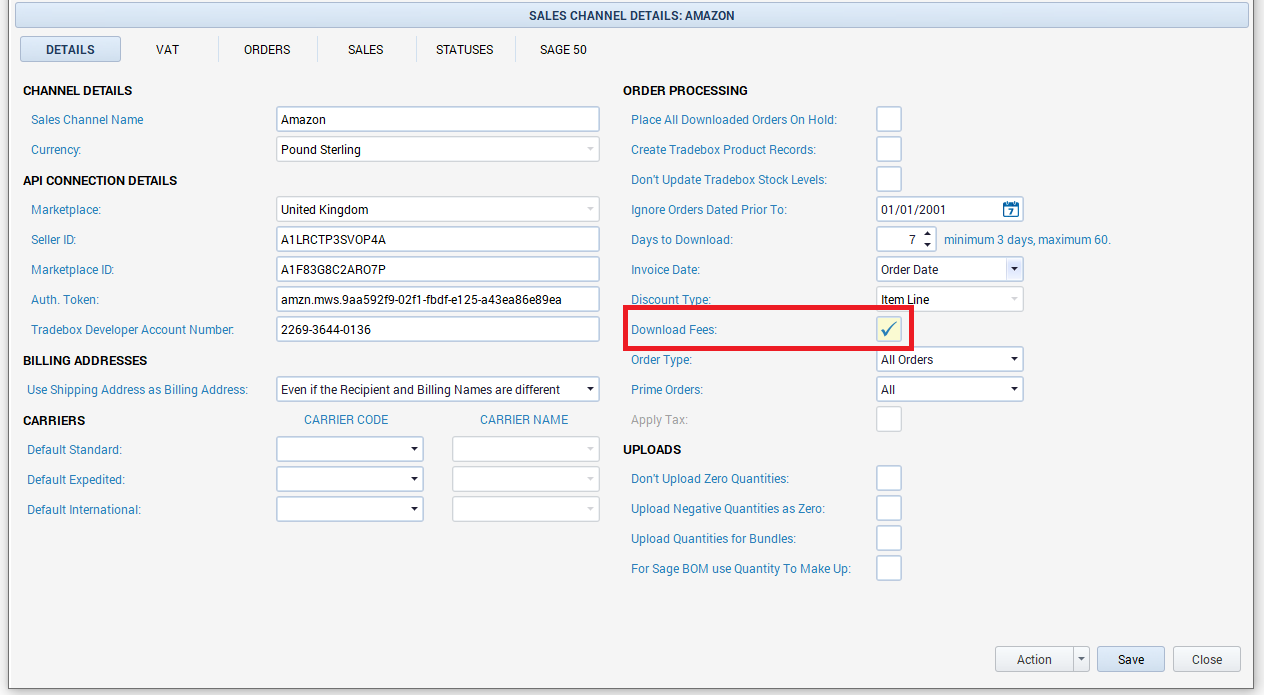Edit Tradebox Developer Account Number field
This screenshot has width=1264, height=695.
[x=438, y=329]
